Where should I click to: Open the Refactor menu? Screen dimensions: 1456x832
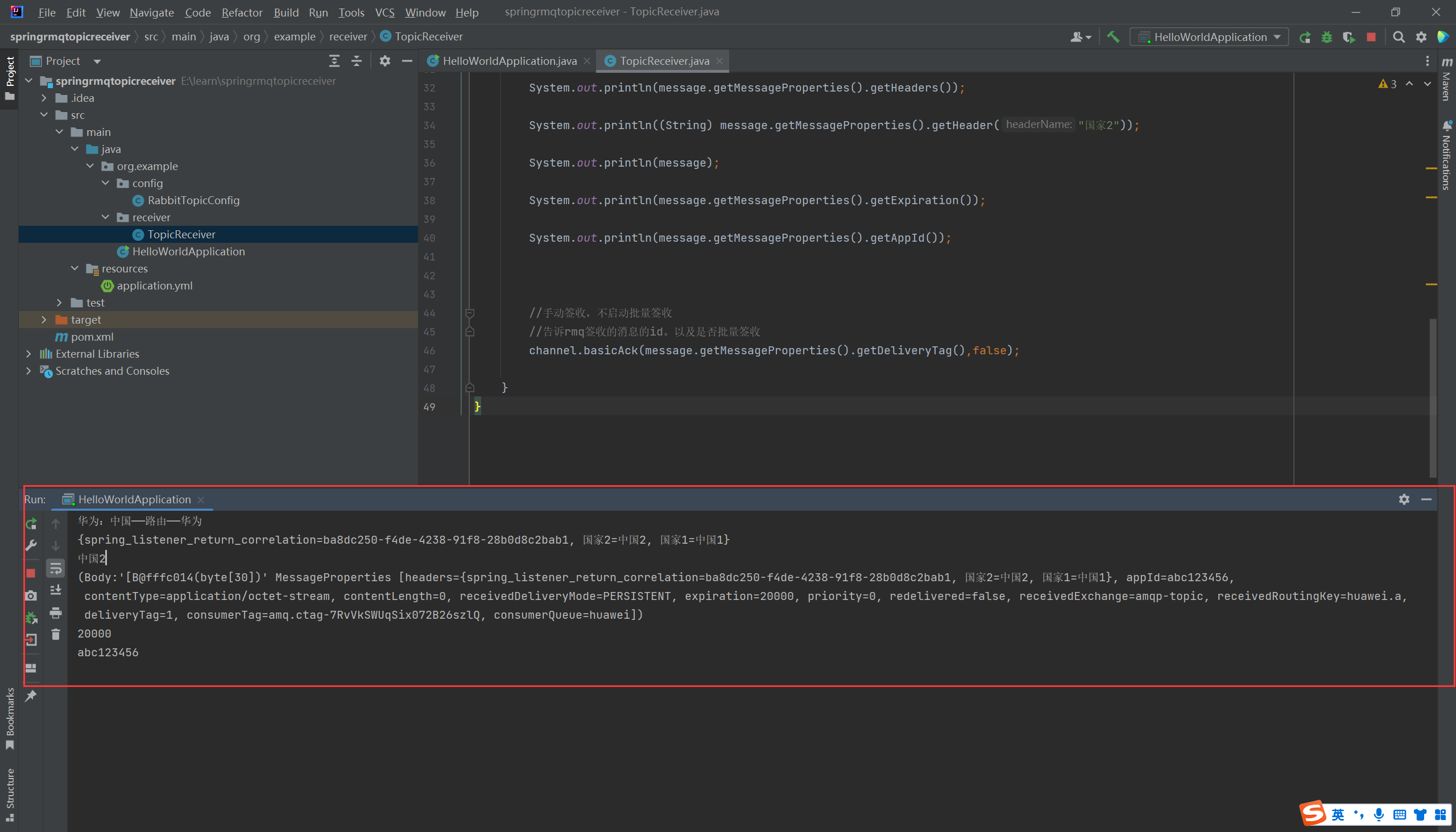click(242, 12)
